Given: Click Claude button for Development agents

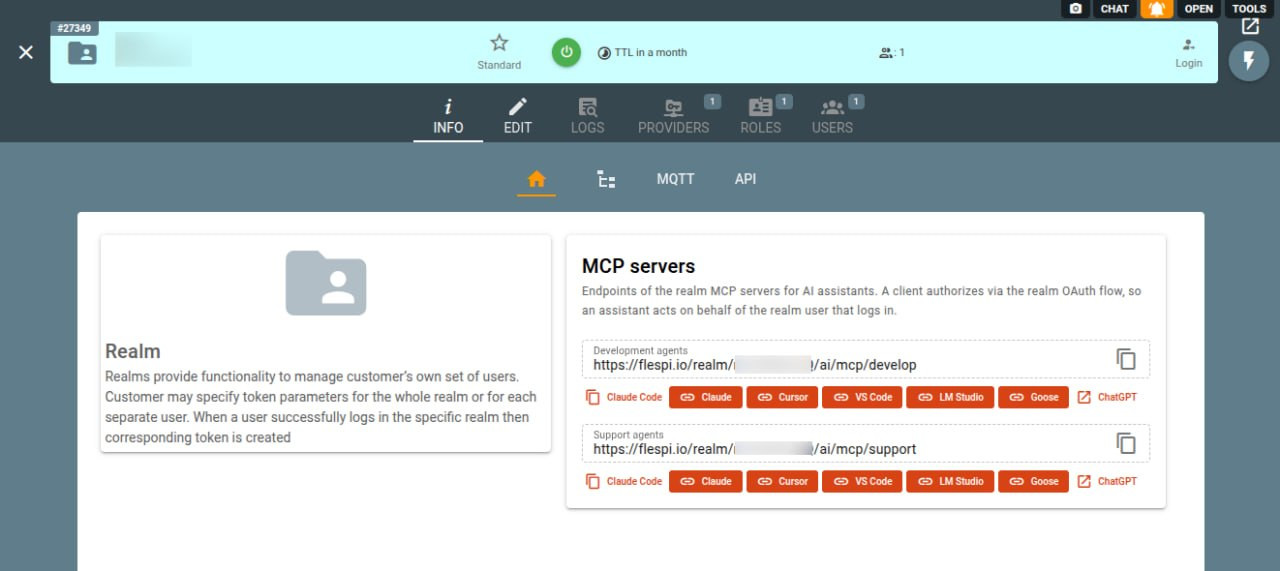Looking at the screenshot, I should (x=706, y=397).
